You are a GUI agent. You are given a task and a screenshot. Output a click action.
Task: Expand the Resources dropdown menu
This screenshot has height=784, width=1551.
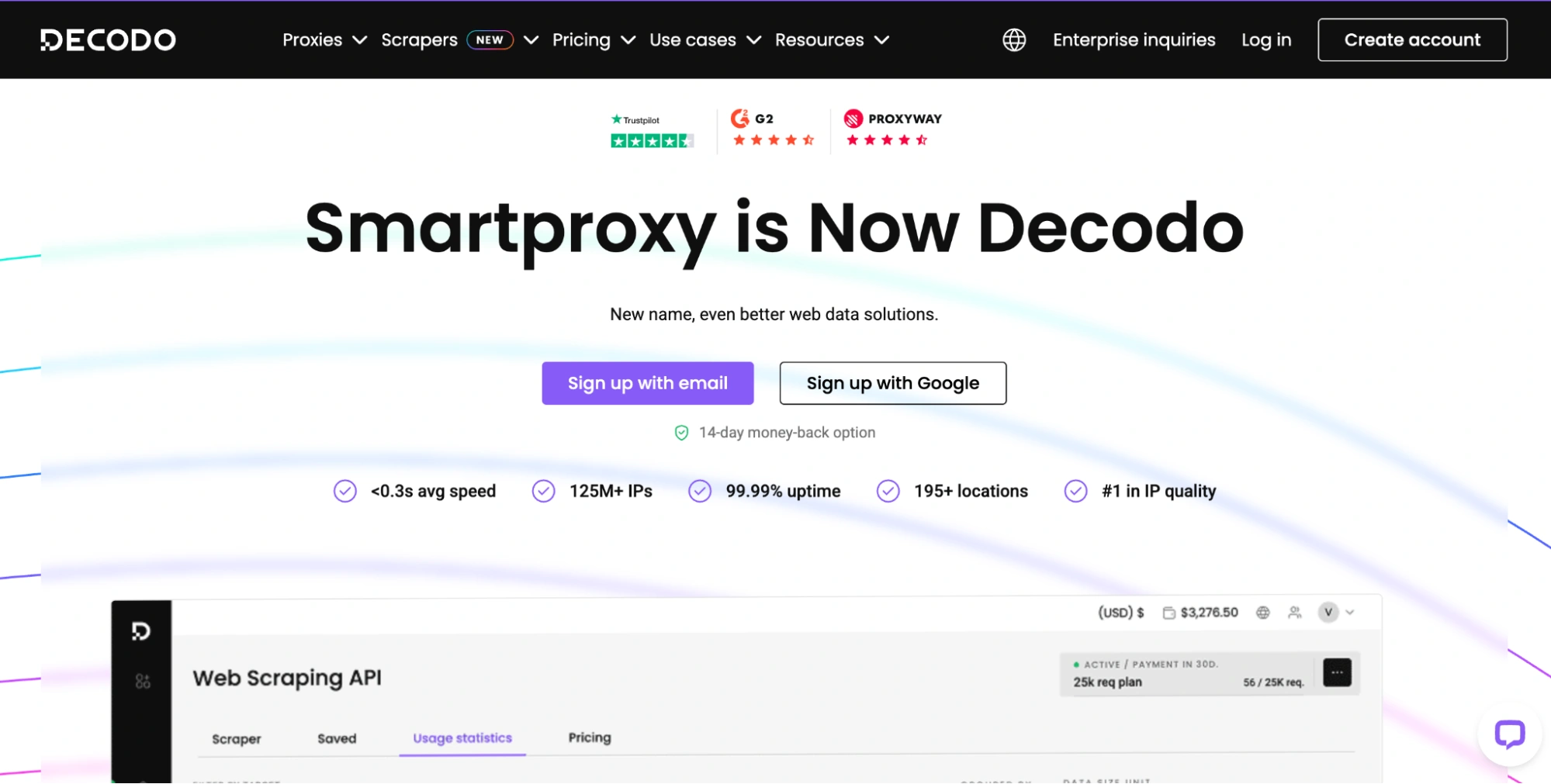[x=831, y=40]
